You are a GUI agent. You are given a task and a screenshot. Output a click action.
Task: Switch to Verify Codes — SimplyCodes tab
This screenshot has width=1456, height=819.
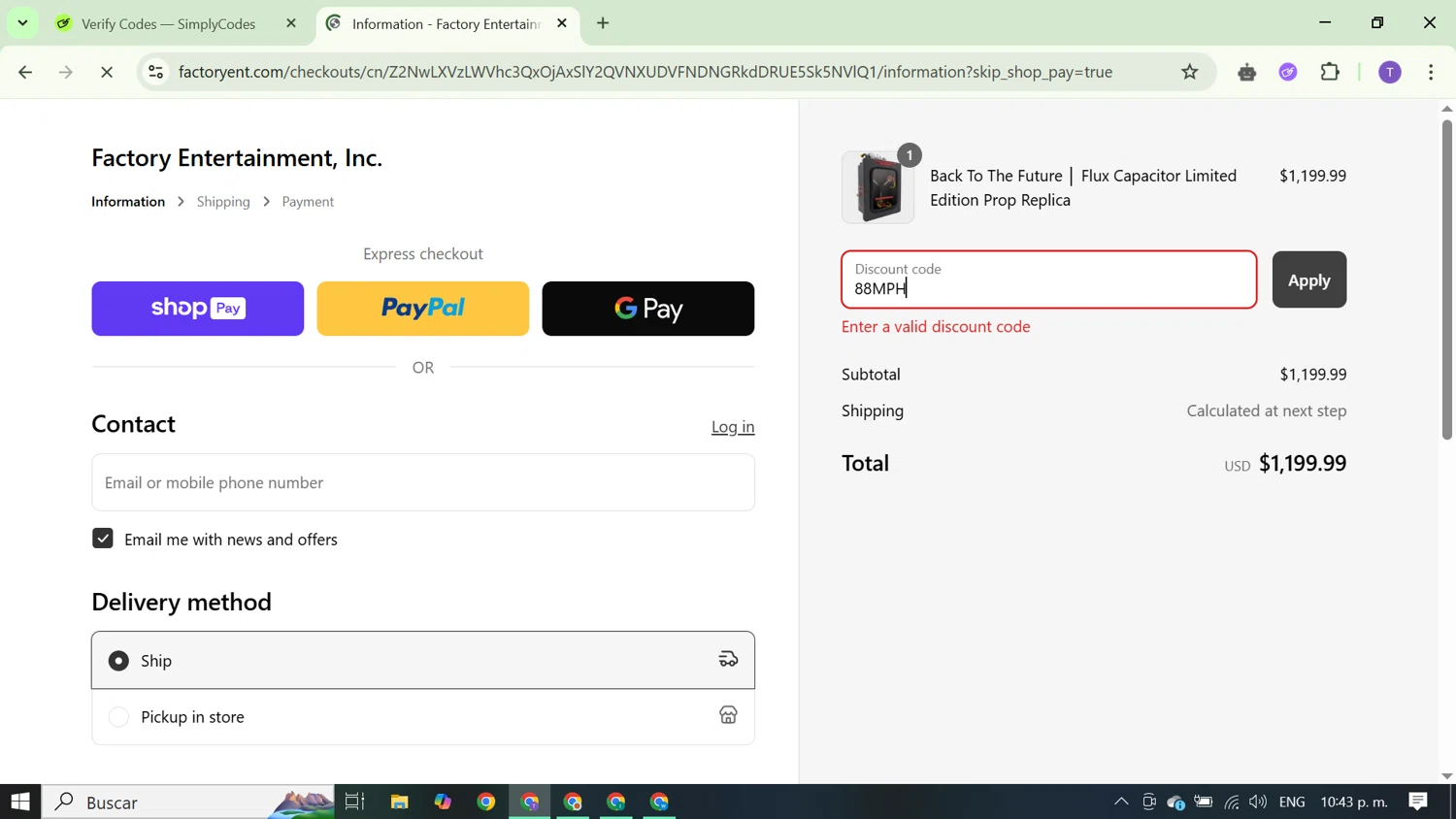169,23
